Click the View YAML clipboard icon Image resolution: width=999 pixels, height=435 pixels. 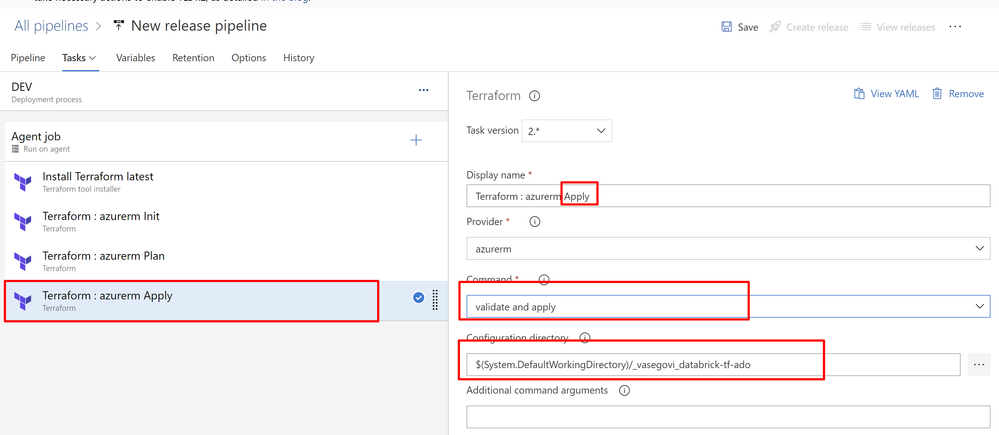point(859,94)
